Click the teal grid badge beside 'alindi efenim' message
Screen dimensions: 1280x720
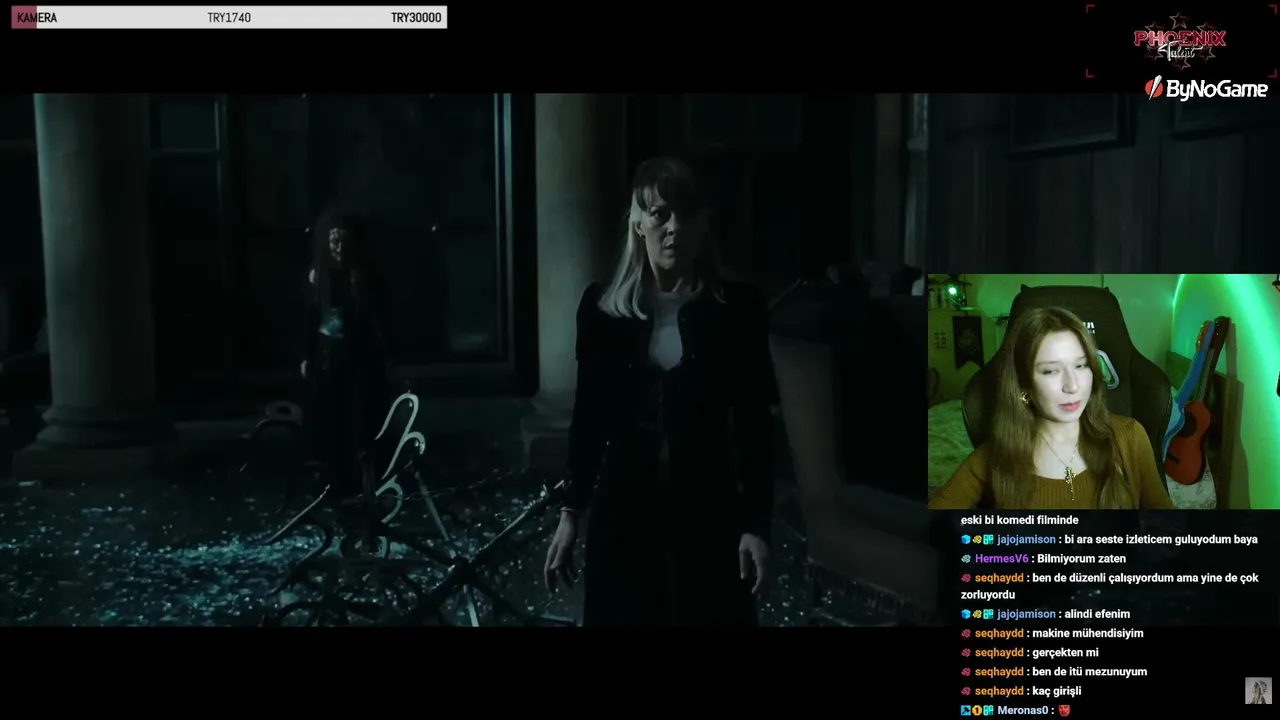pyautogui.click(x=988, y=614)
